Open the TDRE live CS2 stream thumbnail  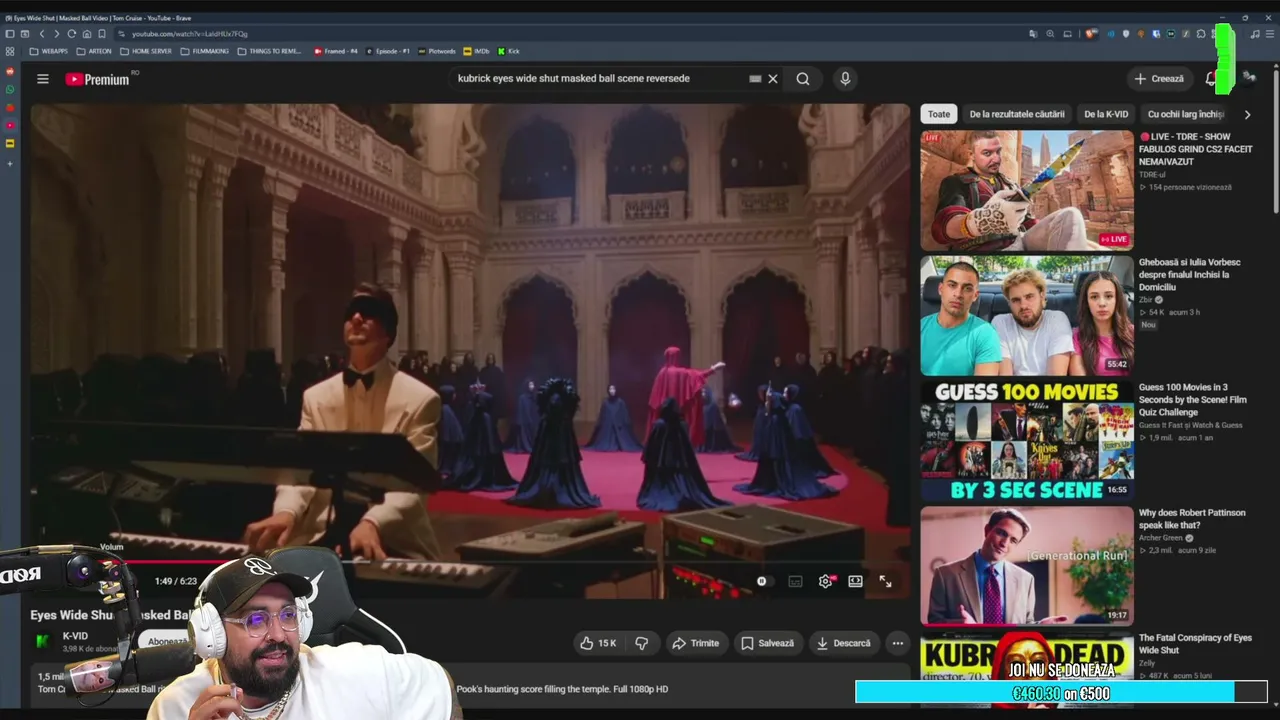point(1027,190)
